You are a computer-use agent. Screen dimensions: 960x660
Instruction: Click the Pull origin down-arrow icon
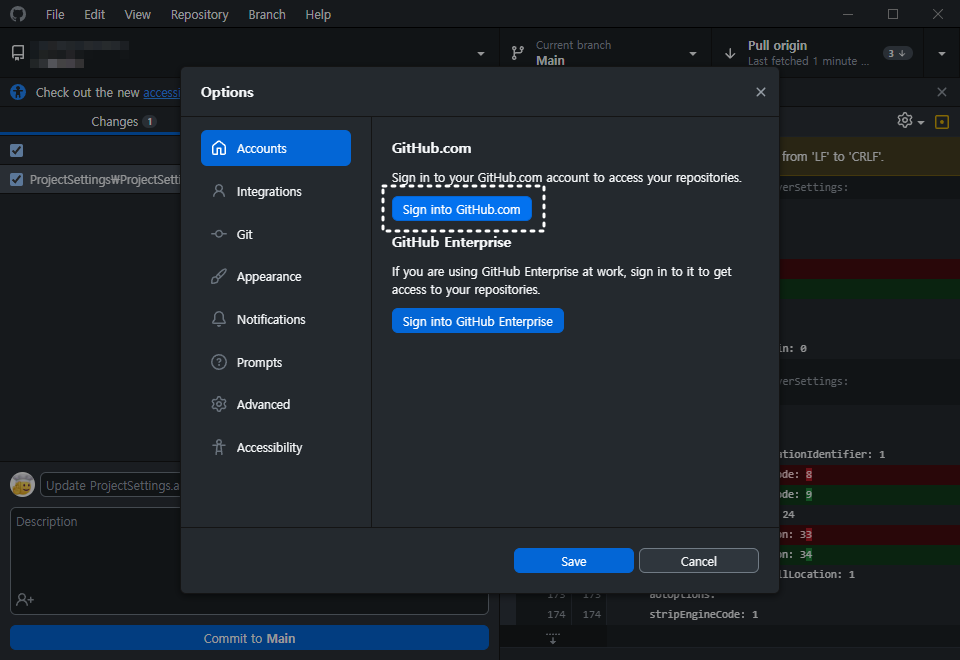[x=730, y=54]
